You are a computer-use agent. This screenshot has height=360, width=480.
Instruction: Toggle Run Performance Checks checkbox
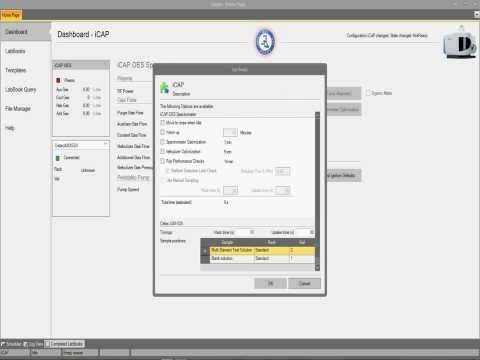[163, 161]
